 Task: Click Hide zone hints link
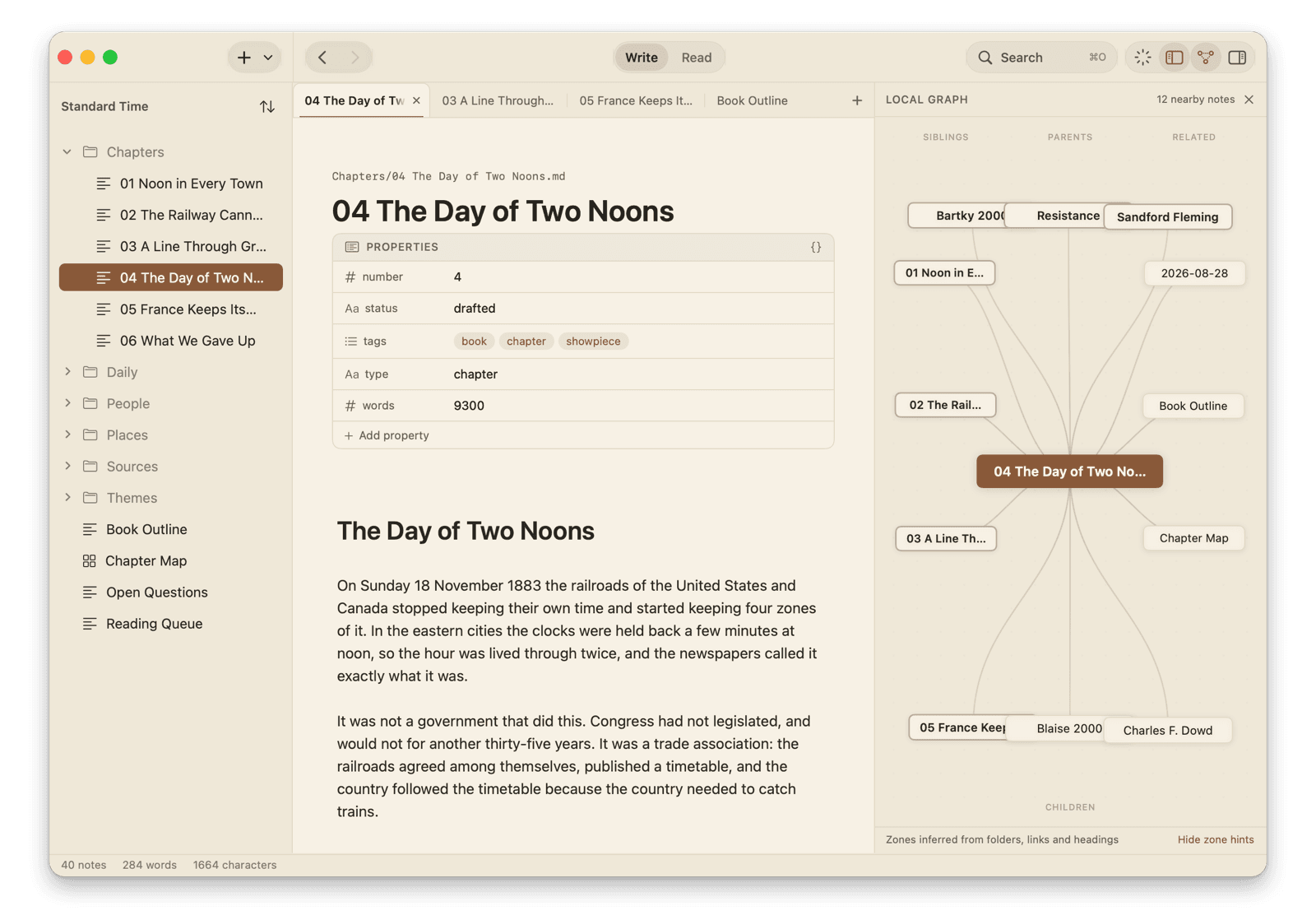pos(1215,839)
